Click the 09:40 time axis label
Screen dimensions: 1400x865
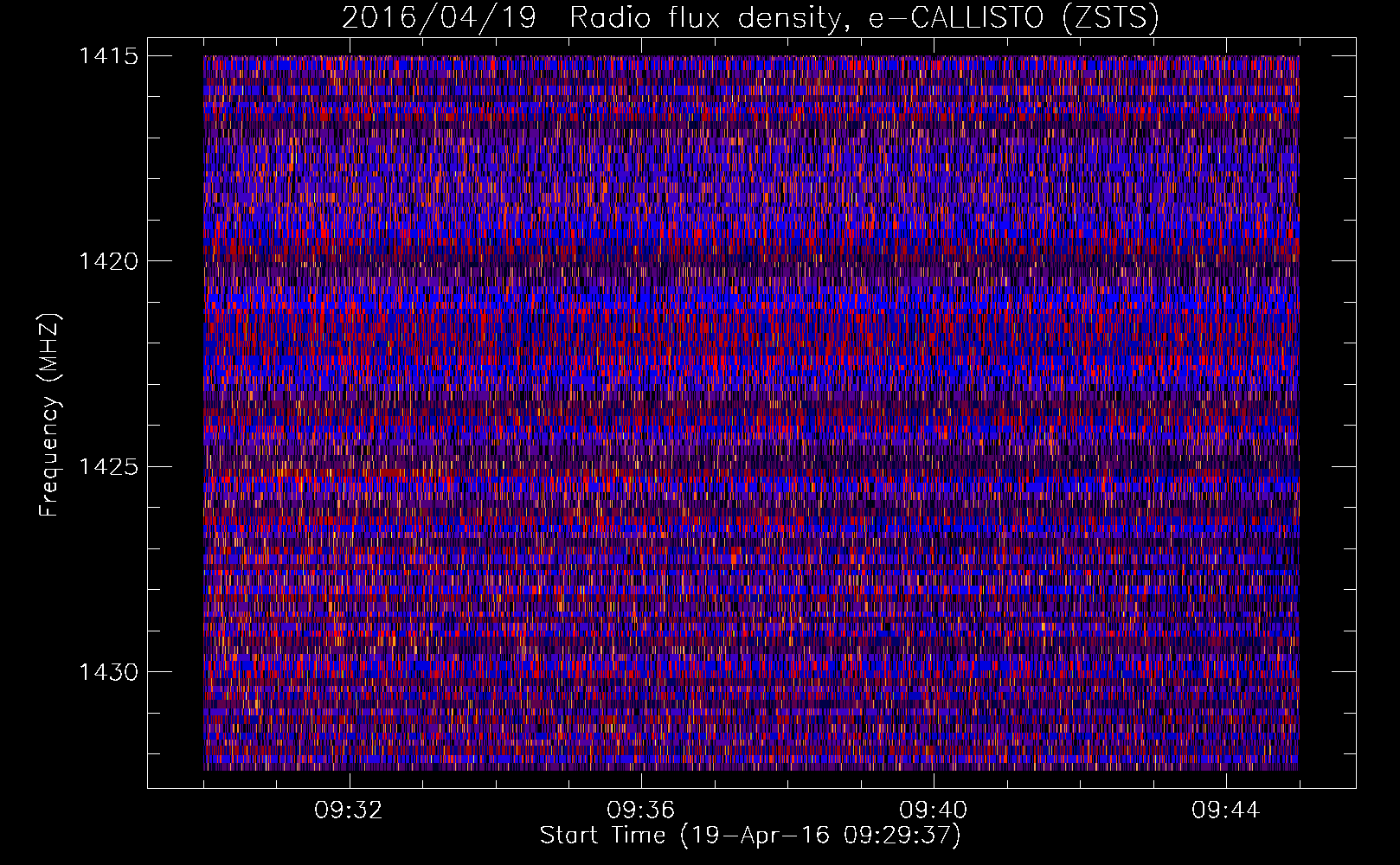click(934, 811)
